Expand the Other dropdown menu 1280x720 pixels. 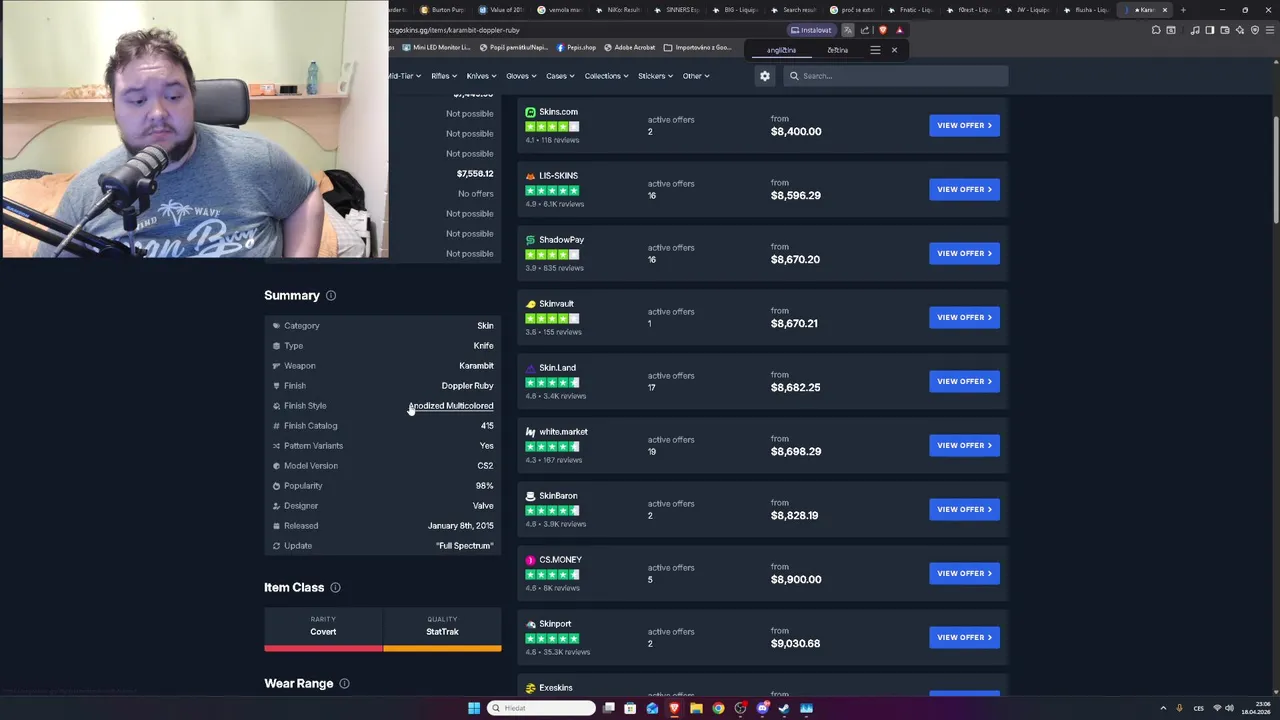(696, 76)
